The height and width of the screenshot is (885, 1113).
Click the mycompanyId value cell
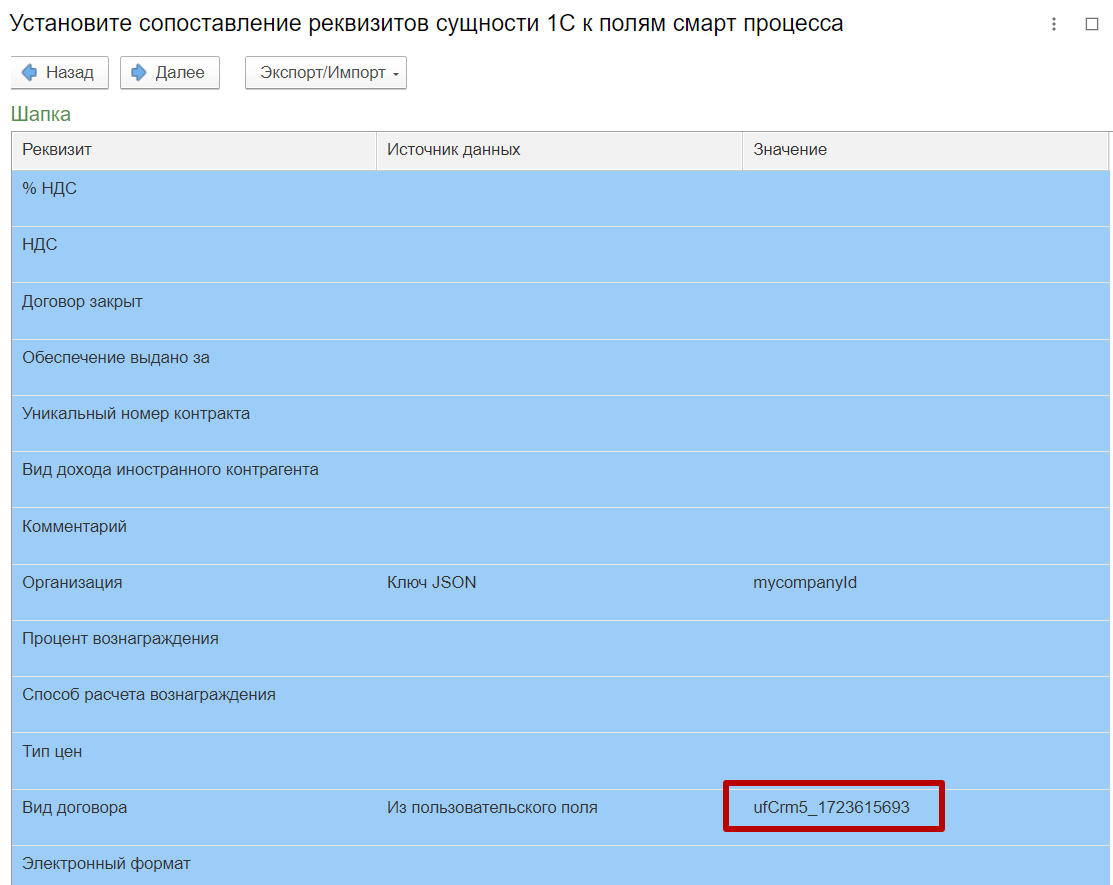(x=805, y=583)
